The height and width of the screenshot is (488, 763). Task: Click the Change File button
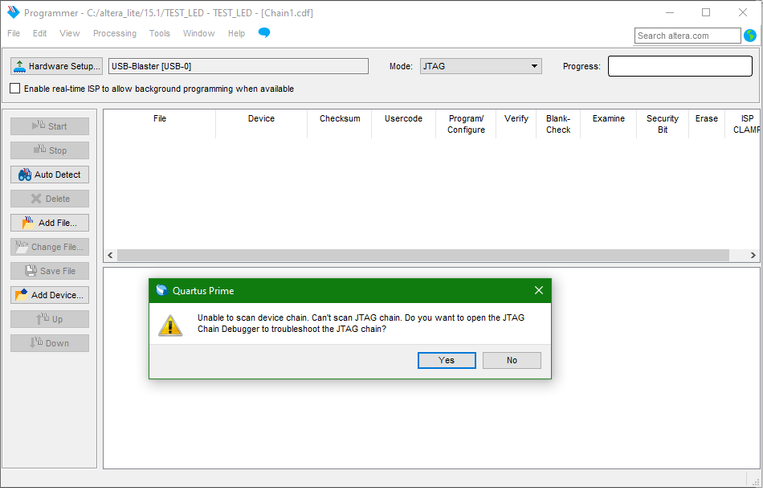pos(50,247)
